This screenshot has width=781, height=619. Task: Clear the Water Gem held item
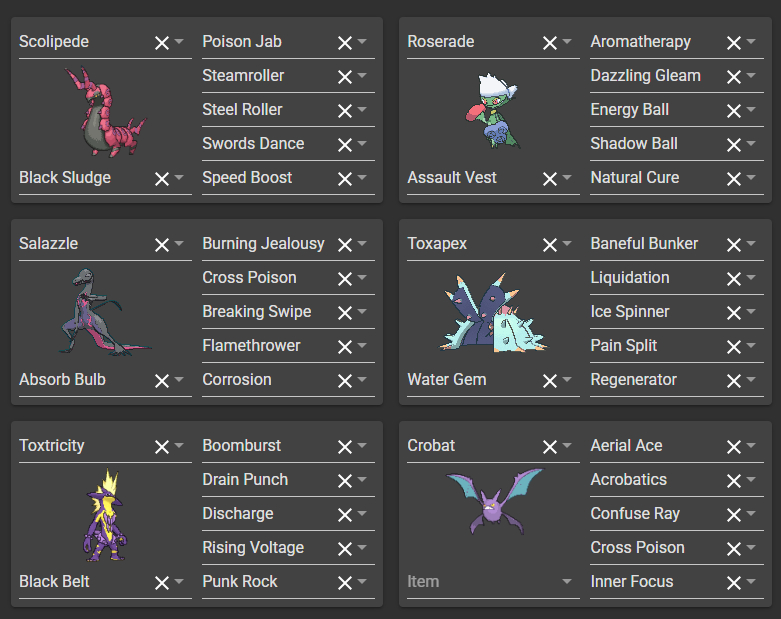549,380
